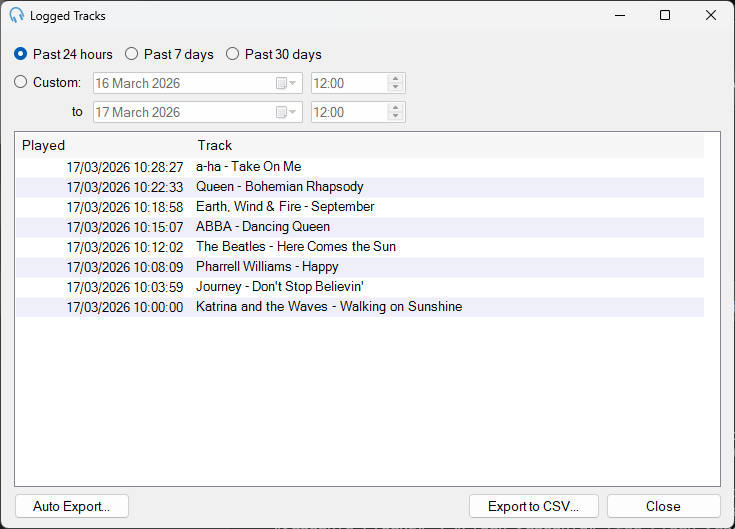Increase the start time with up arrow
This screenshot has height=529, width=735.
coord(396,79)
